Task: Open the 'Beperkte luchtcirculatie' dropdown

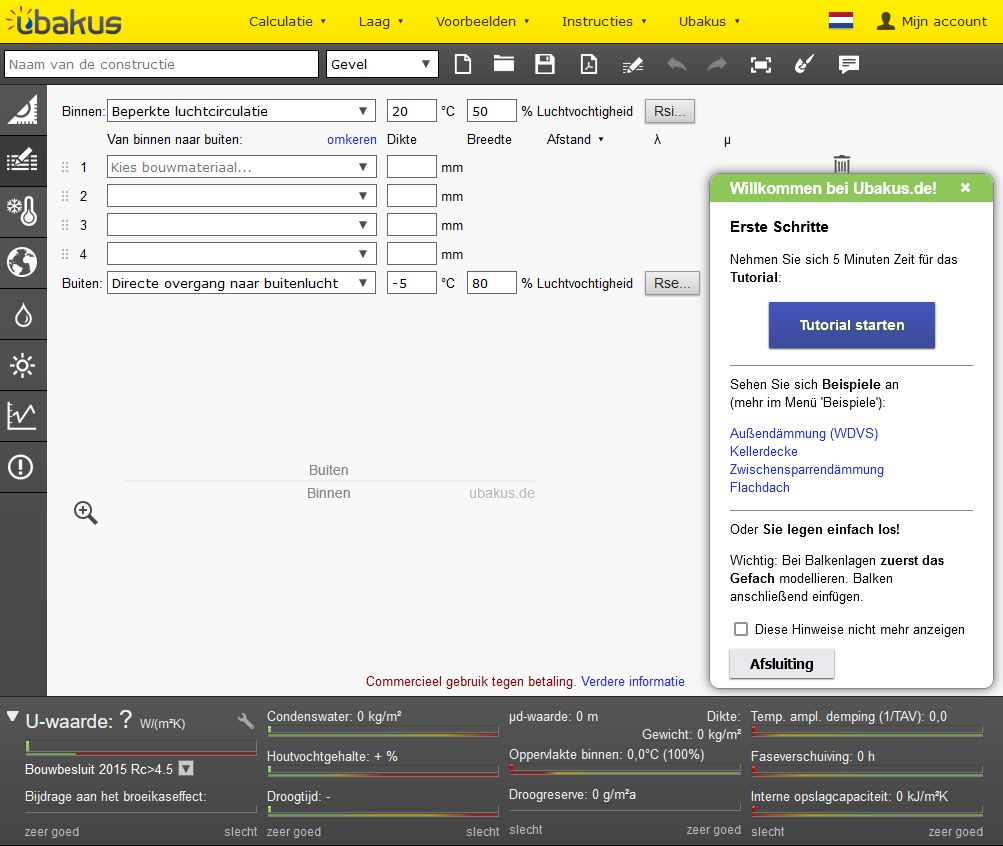Action: [241, 111]
